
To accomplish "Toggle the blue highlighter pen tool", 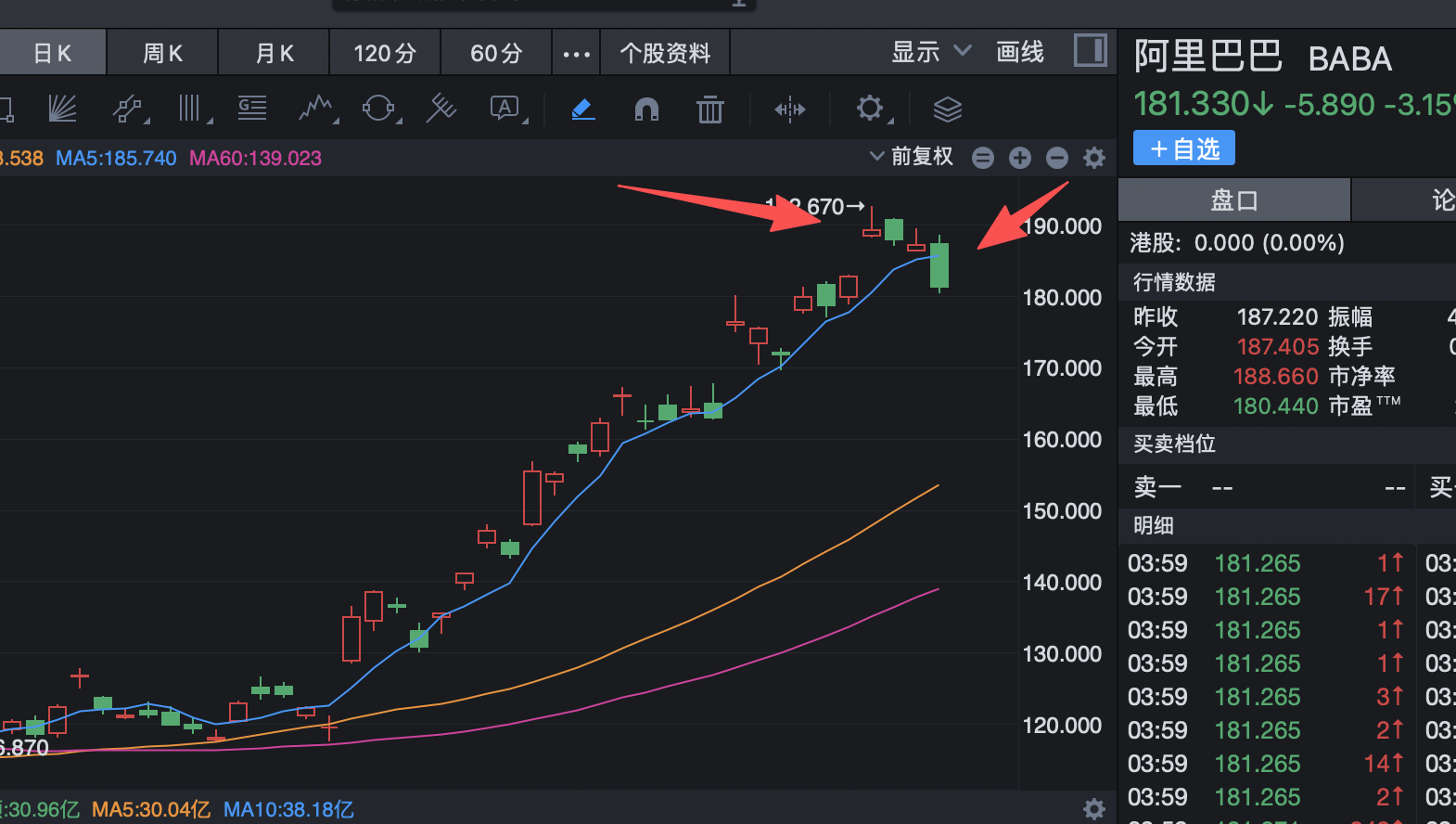I will (x=582, y=109).
